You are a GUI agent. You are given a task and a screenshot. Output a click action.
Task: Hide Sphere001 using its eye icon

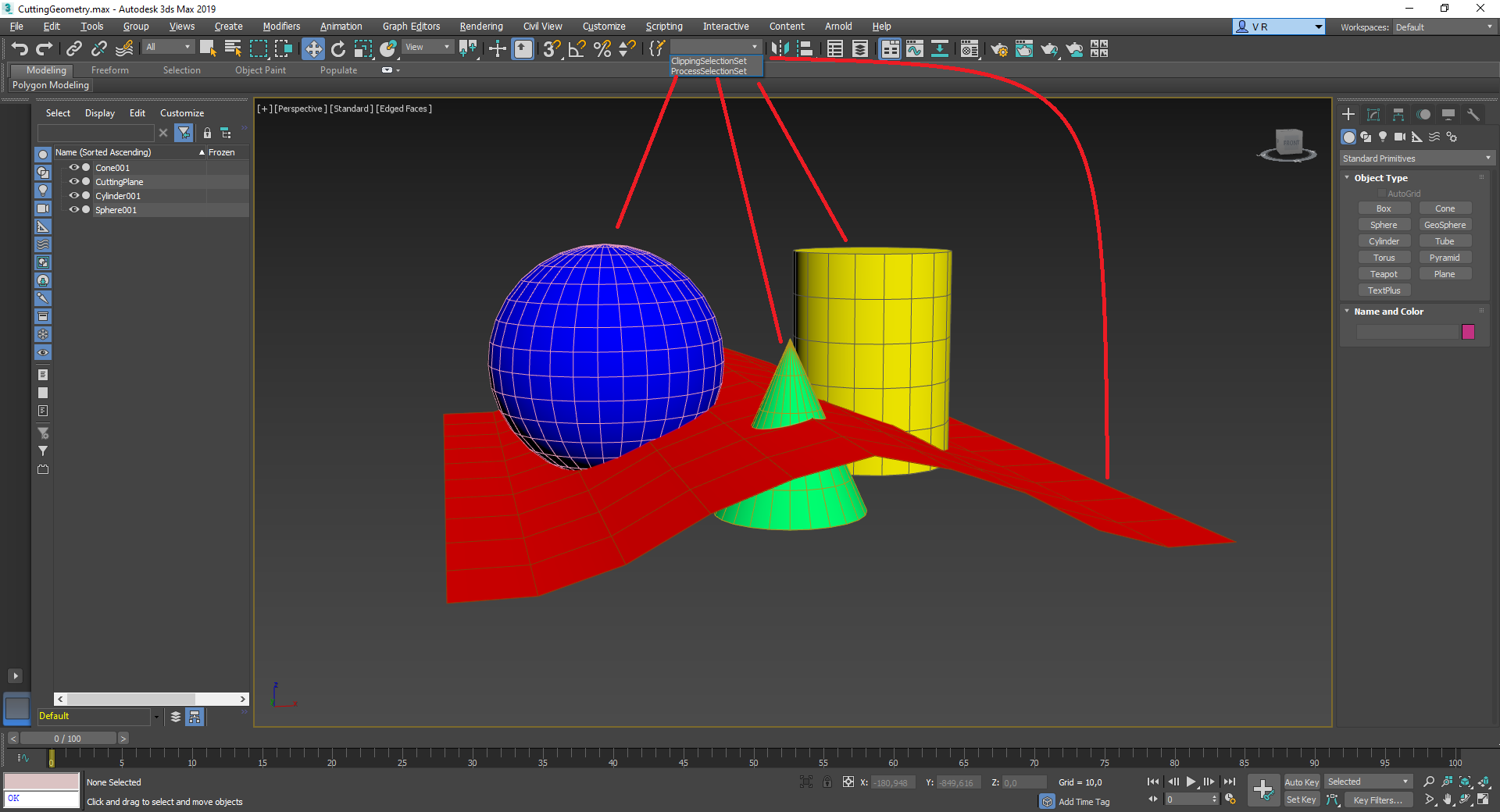point(74,209)
